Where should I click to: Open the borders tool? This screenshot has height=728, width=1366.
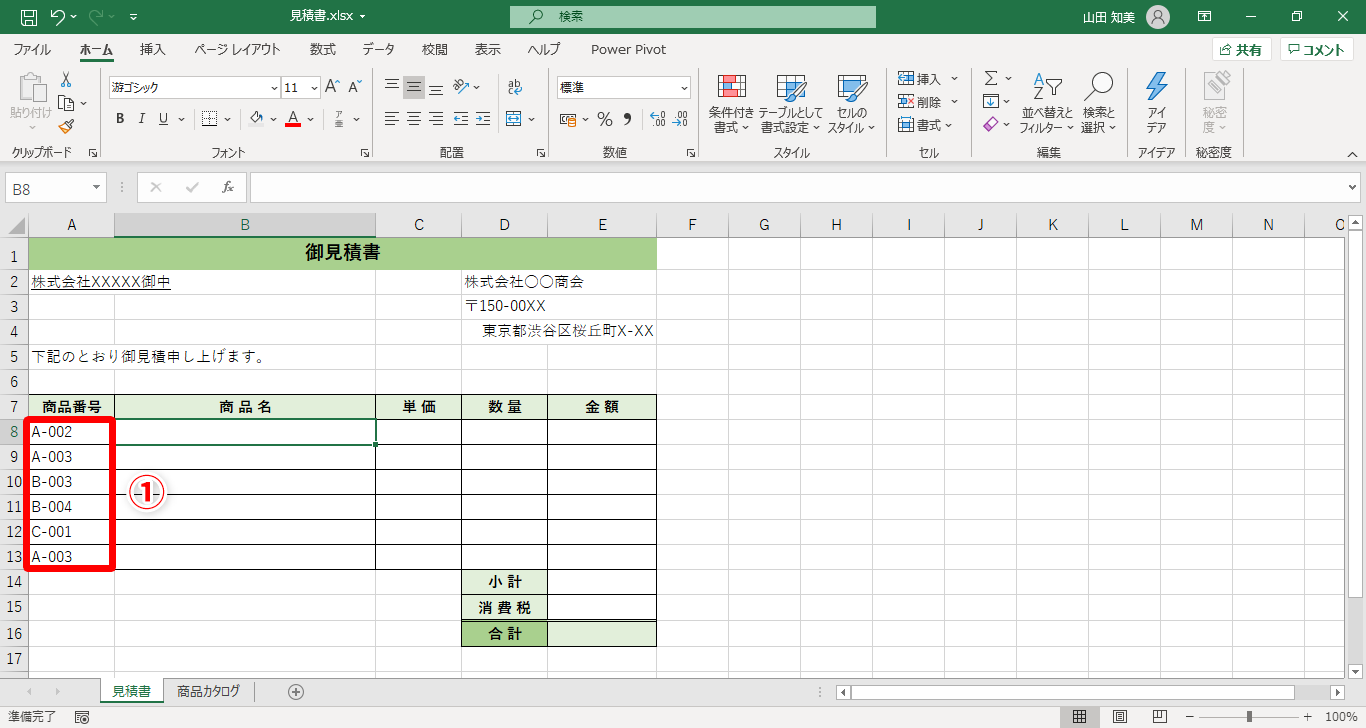(209, 119)
